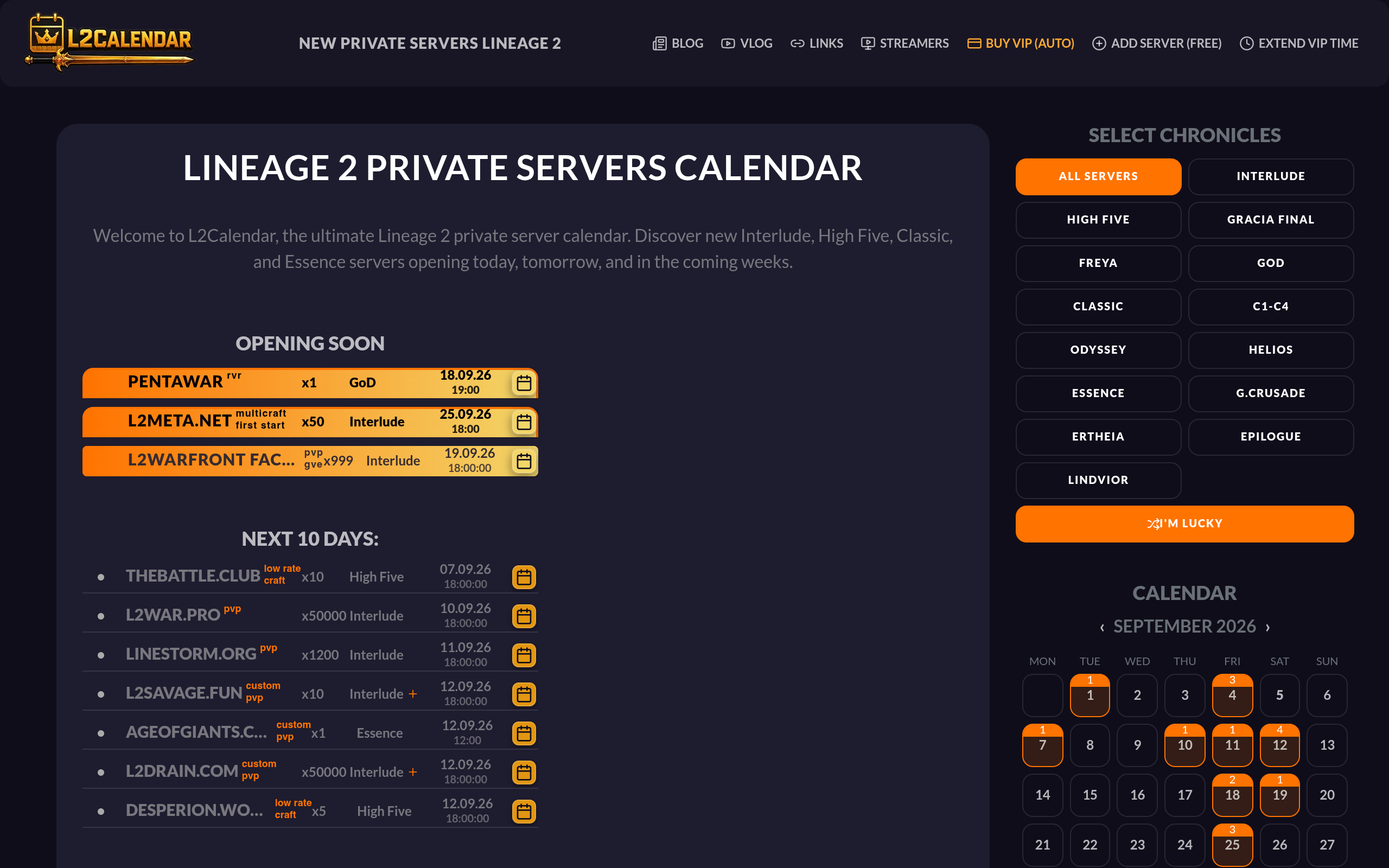Click the Add Server plus-circle icon

1099,43
